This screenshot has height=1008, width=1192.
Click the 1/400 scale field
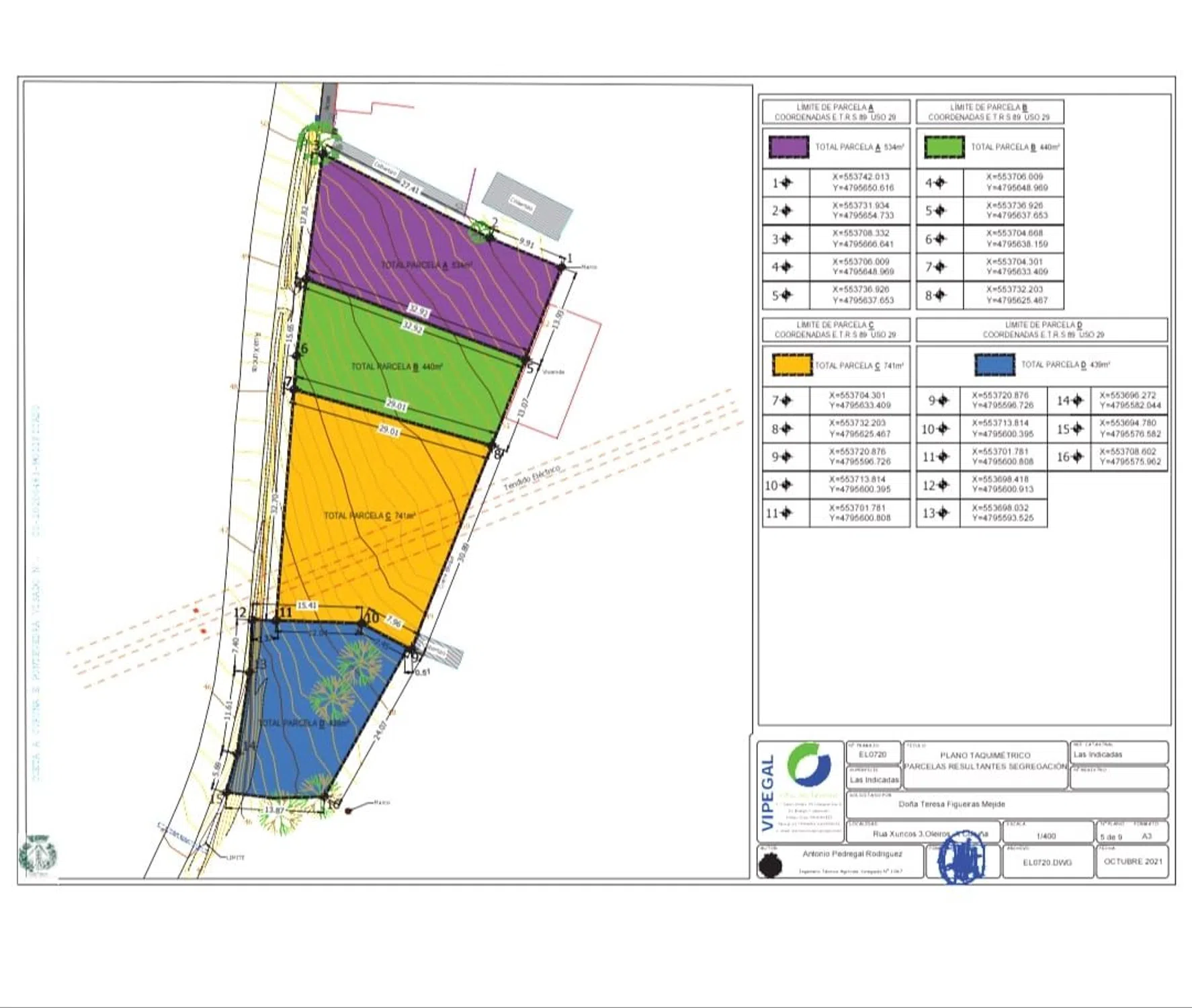(x=1046, y=836)
